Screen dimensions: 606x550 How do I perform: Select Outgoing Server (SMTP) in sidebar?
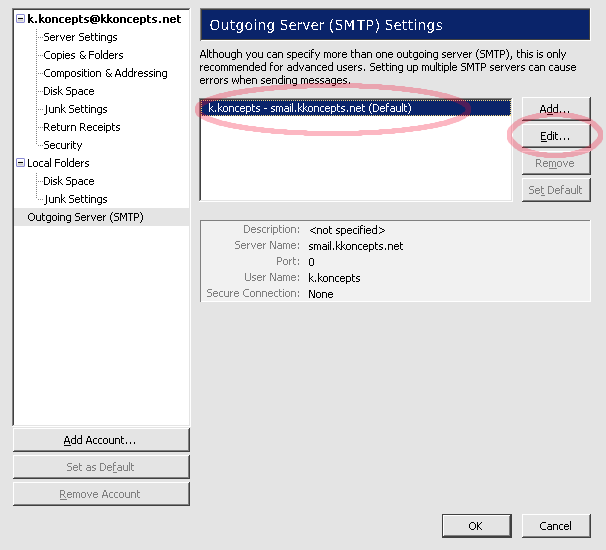[102, 217]
